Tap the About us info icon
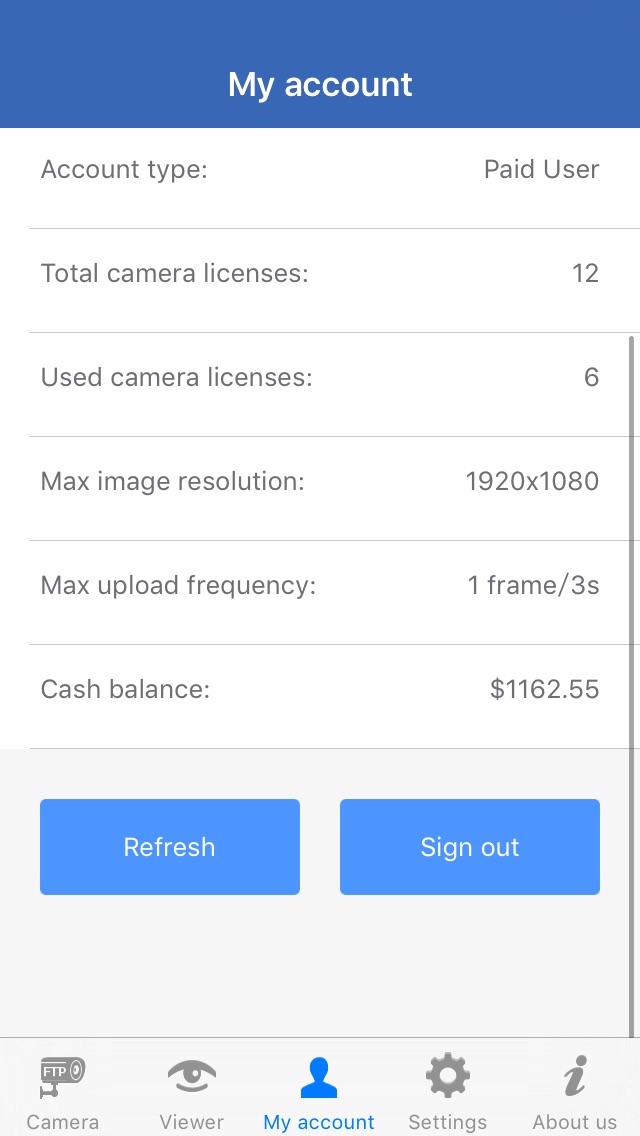This screenshot has width=640, height=1136. [574, 1077]
